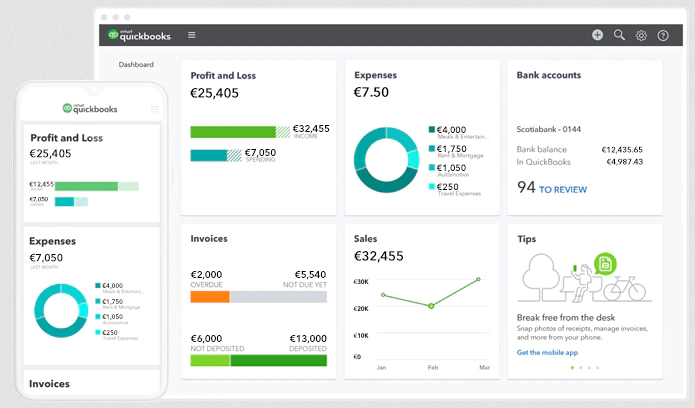Image resolution: width=695 pixels, height=408 pixels.
Task: Click the QuickBooks logo in desktop header
Action: tap(139, 35)
